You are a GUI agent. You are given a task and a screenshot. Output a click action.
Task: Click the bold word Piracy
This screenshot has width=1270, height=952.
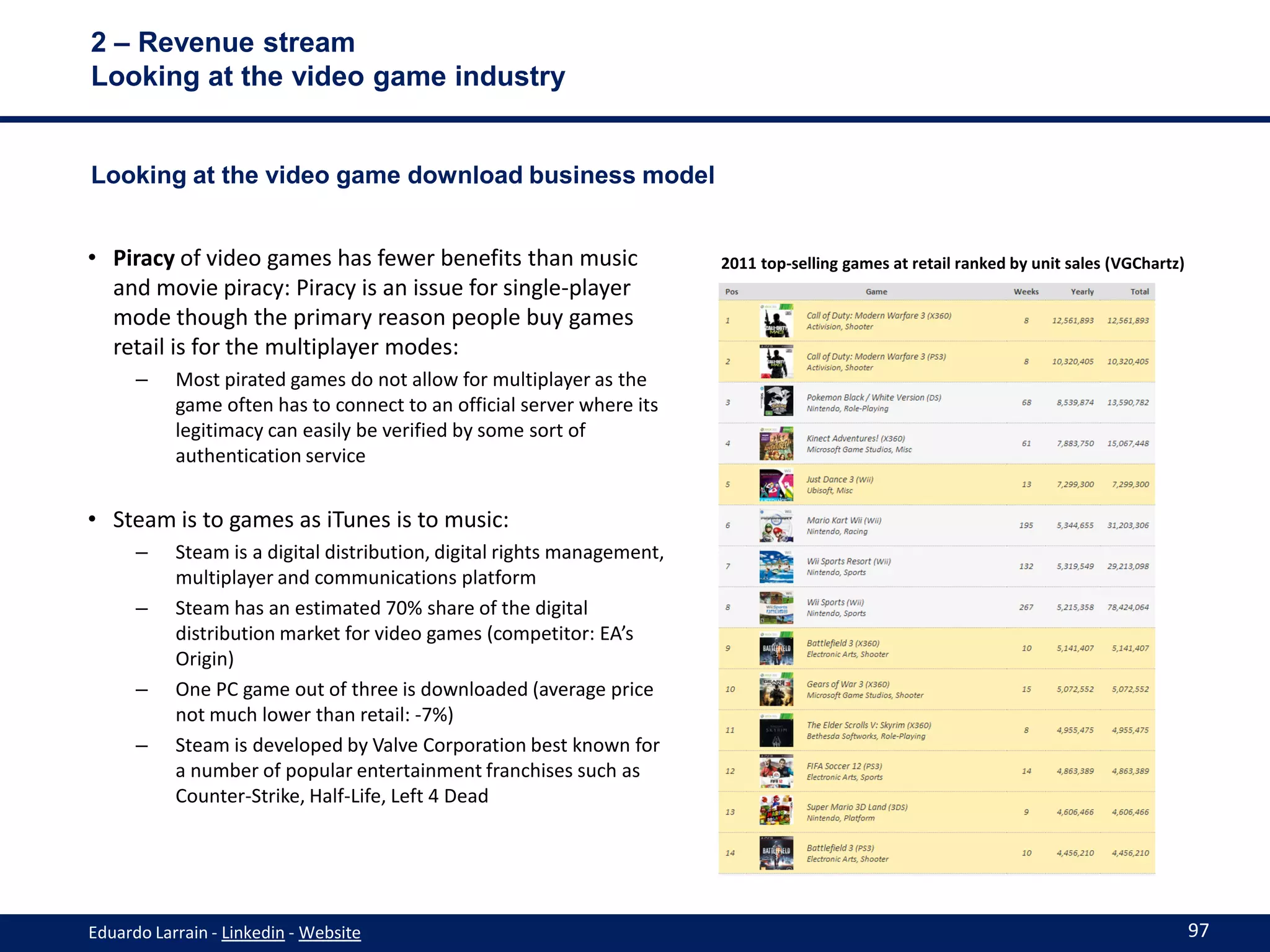(x=144, y=258)
